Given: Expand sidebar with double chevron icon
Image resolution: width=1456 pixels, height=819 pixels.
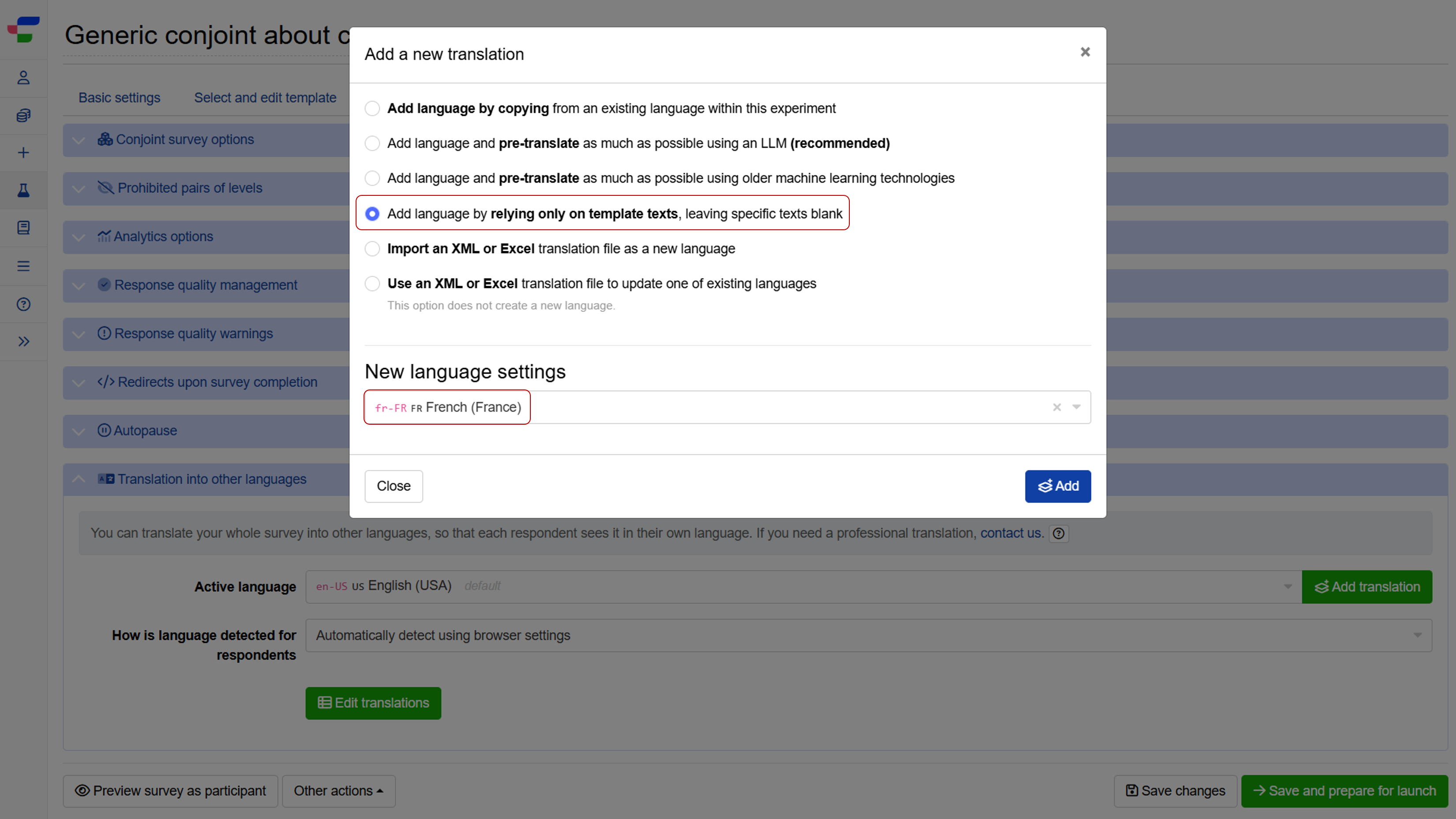Looking at the screenshot, I should click(x=23, y=341).
